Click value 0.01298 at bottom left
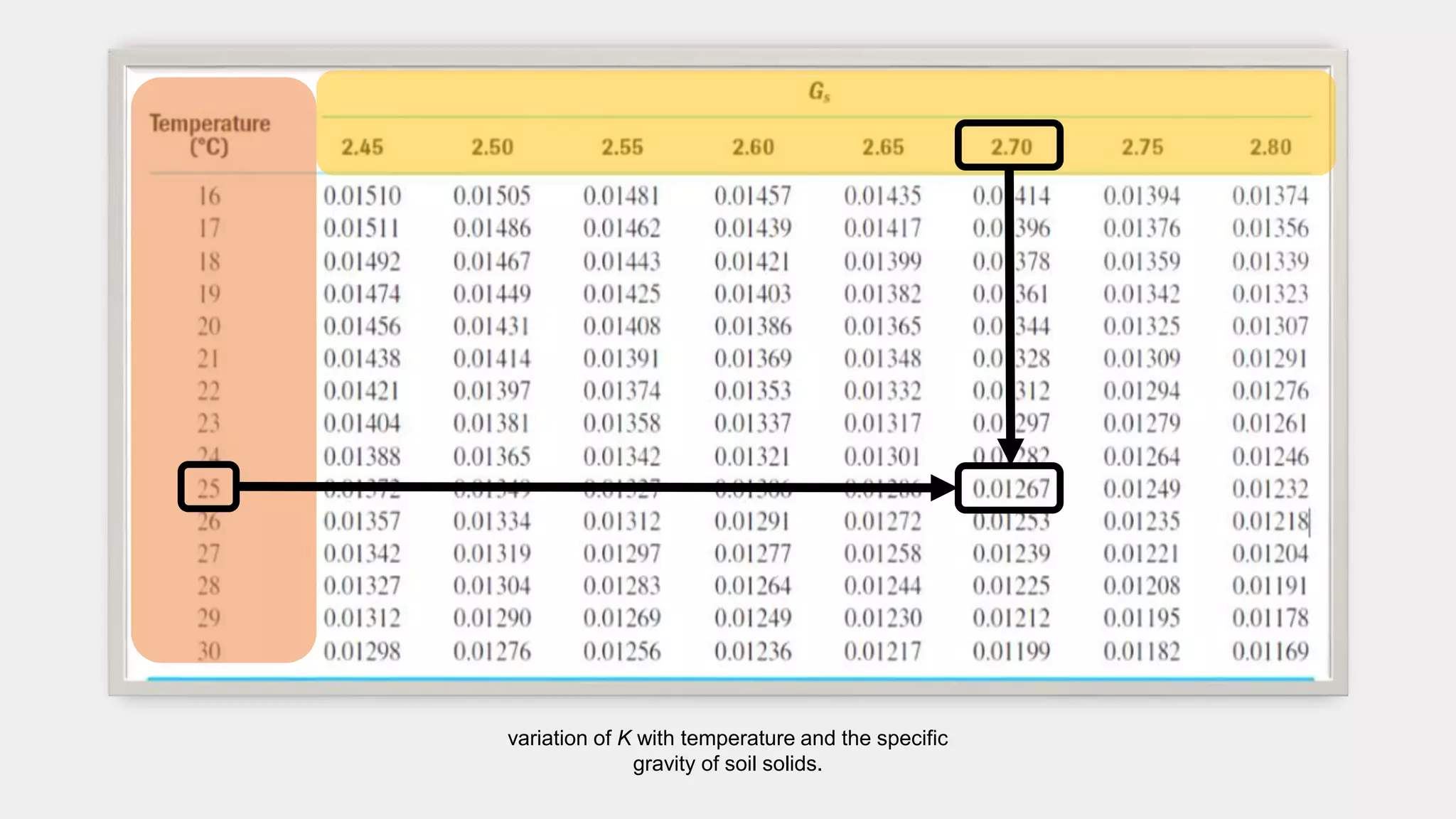The image size is (1456, 819). tap(362, 651)
